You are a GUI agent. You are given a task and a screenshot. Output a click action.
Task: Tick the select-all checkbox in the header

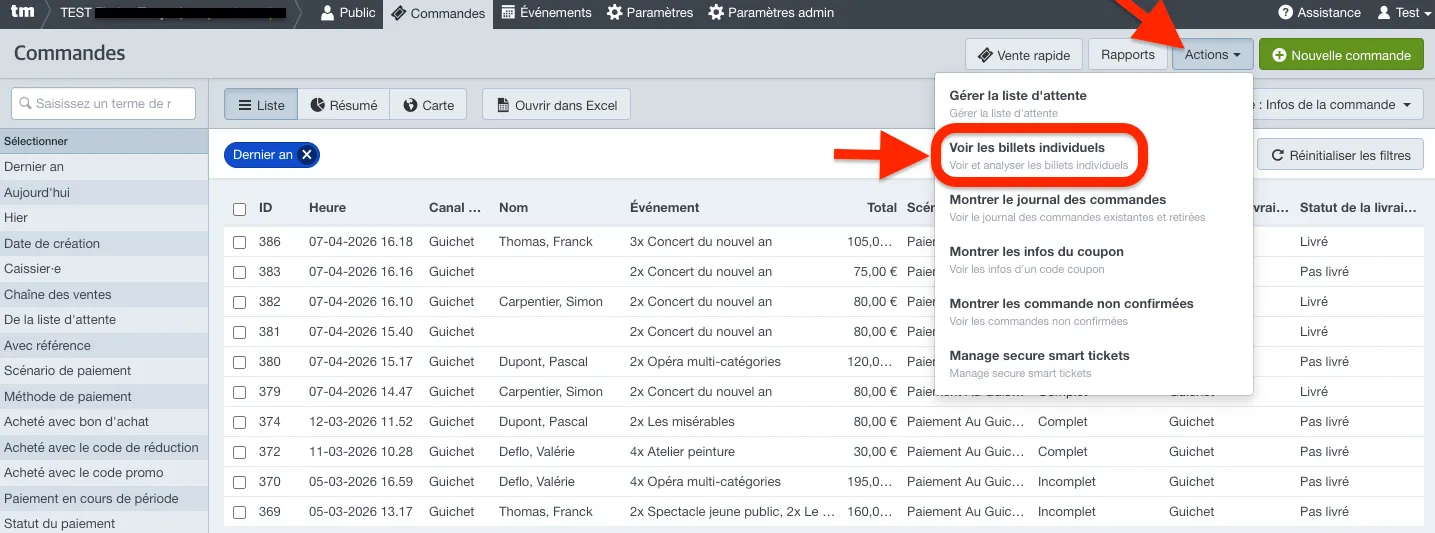(239, 209)
